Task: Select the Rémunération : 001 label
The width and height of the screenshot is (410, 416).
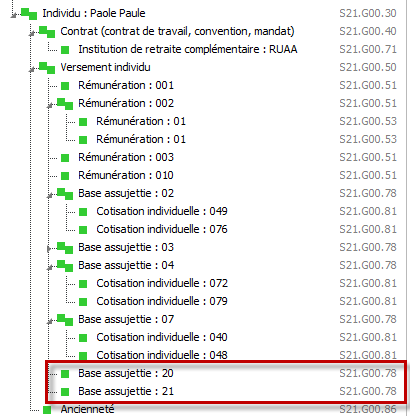Action: pos(126,85)
